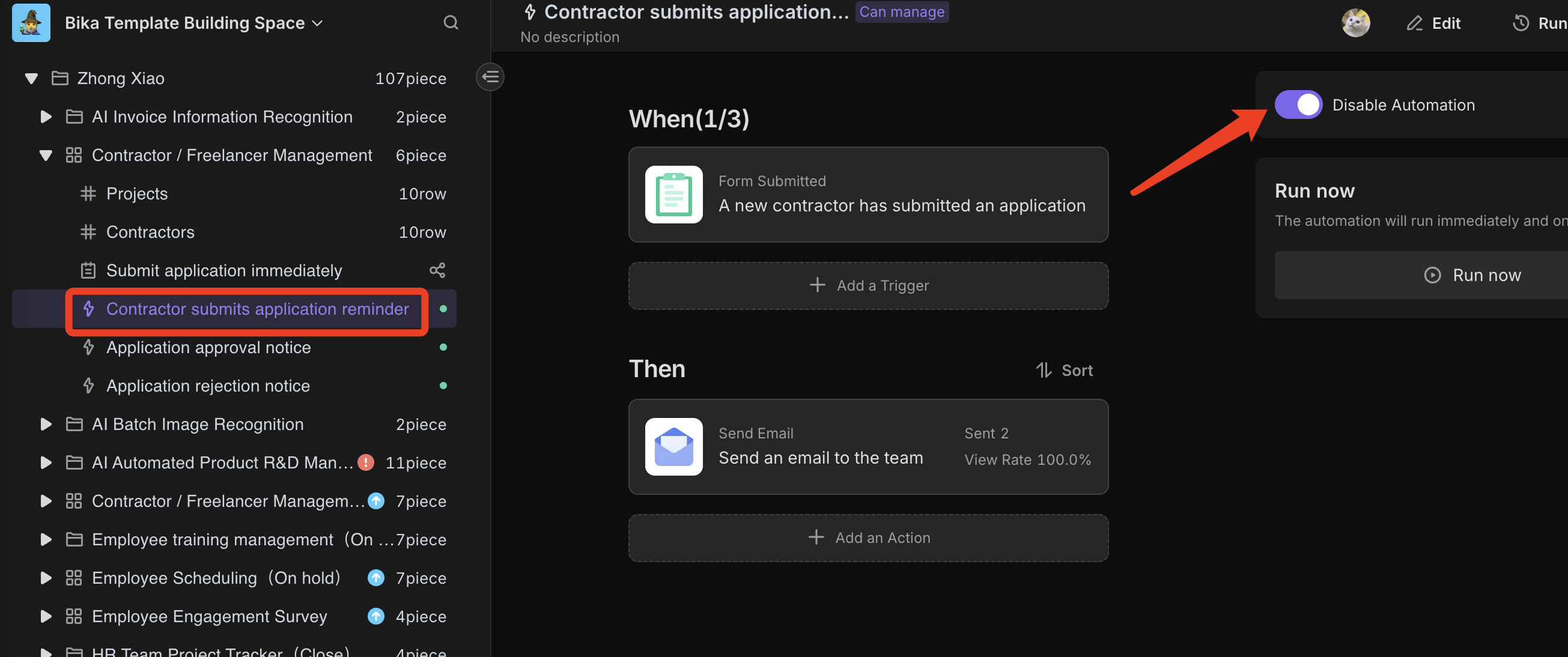Image resolution: width=1568 pixels, height=657 pixels.
Task: Select the Projects table item
Action: (x=137, y=193)
